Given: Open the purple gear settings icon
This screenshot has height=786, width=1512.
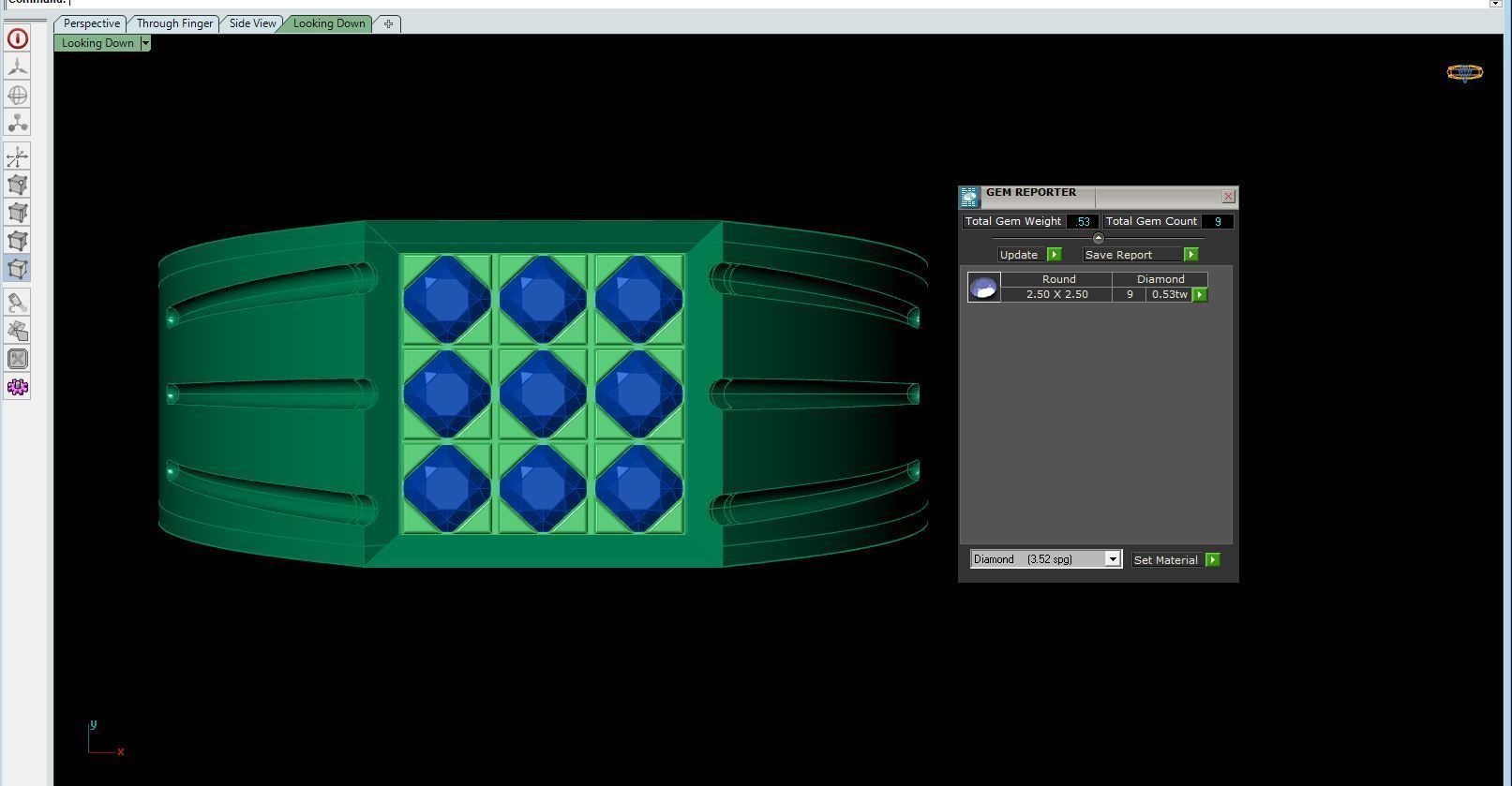Looking at the screenshot, I should tap(17, 387).
